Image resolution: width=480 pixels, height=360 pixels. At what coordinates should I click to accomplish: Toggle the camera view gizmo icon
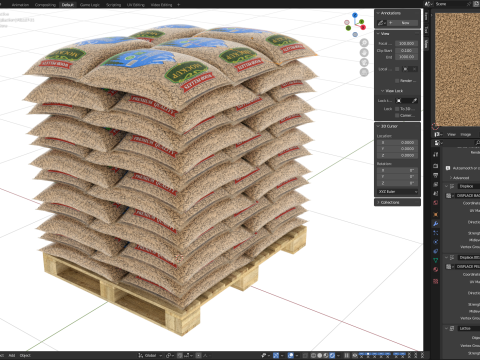pos(364,62)
